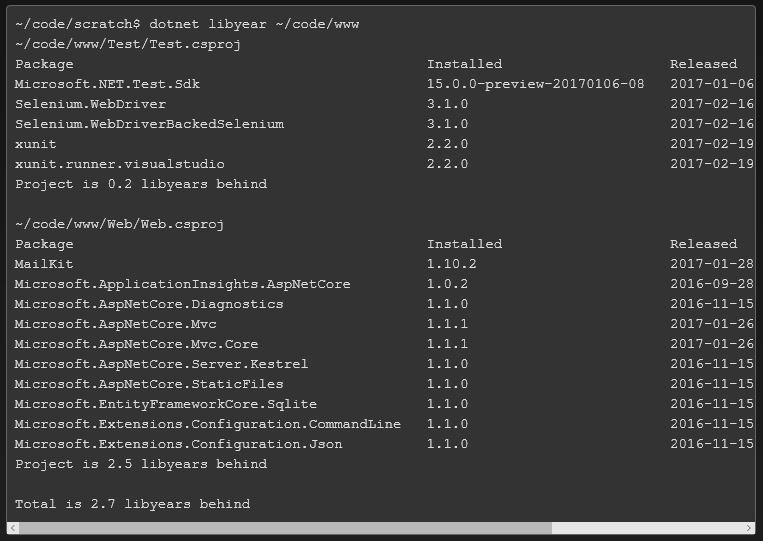
Task: Click the Microsoft.AspNetCore.Diagnostics package name
Action: [x=149, y=304]
